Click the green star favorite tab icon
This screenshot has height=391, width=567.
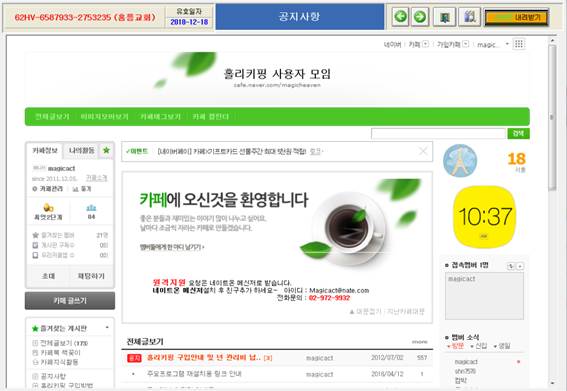tap(106, 150)
